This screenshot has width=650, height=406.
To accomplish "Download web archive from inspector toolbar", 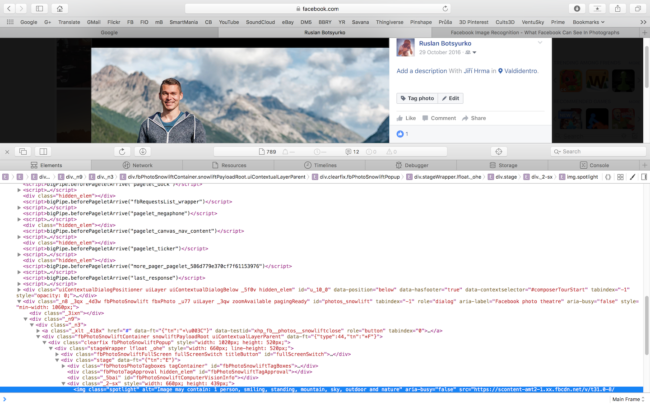I will click(143, 152).
